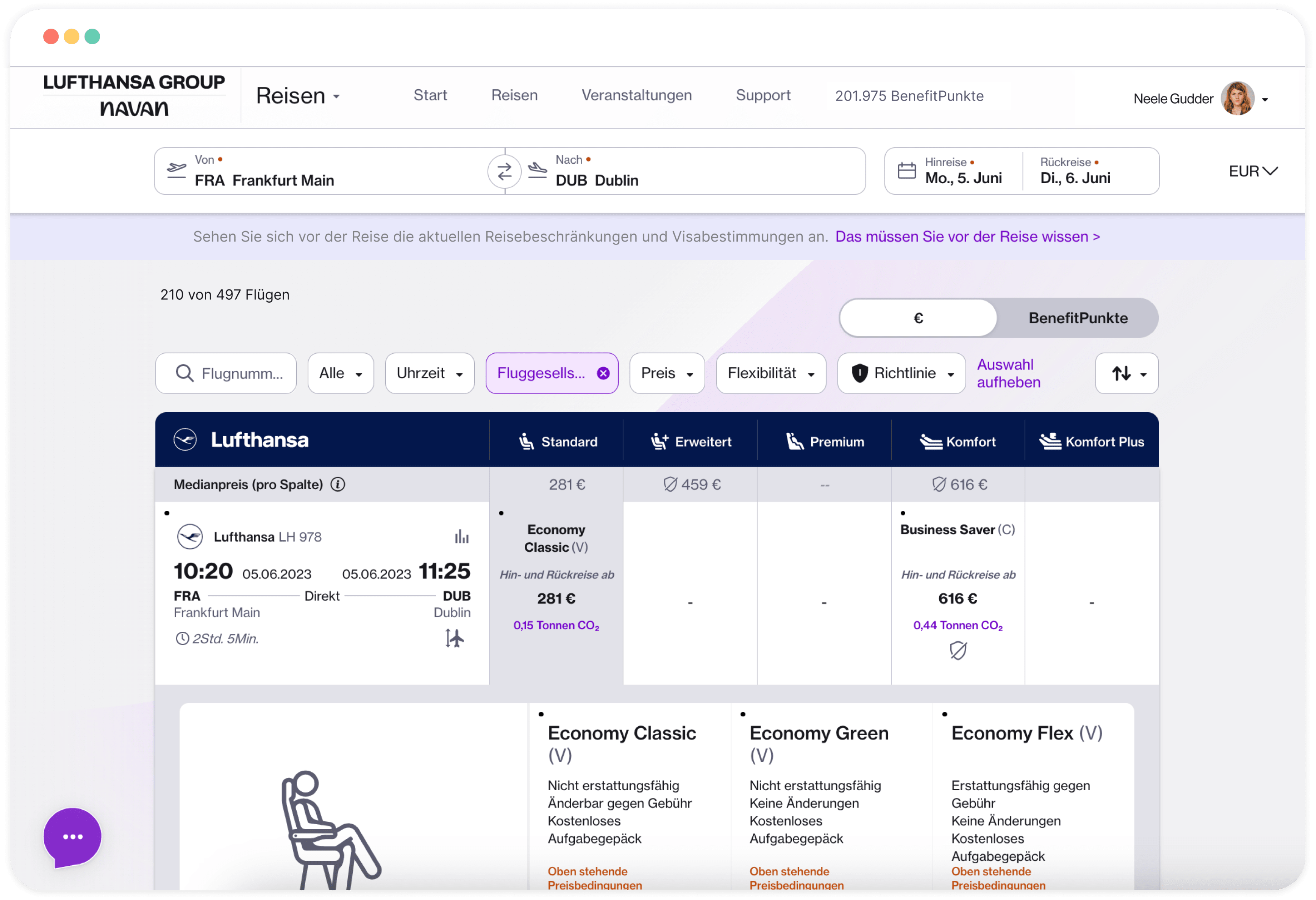Change the Rückreise date Di., 6. Juni

click(x=1075, y=170)
